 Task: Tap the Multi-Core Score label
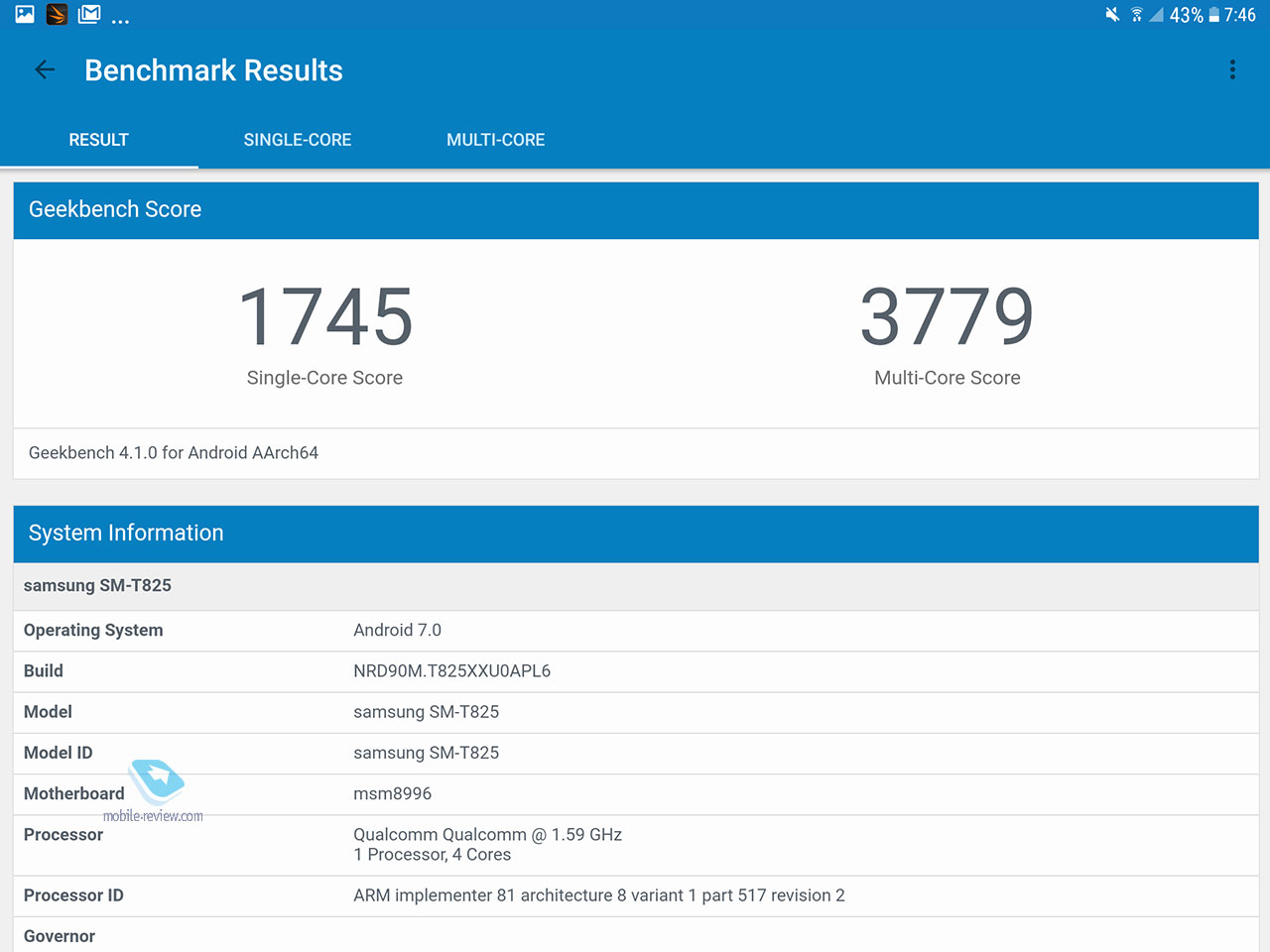coord(947,378)
